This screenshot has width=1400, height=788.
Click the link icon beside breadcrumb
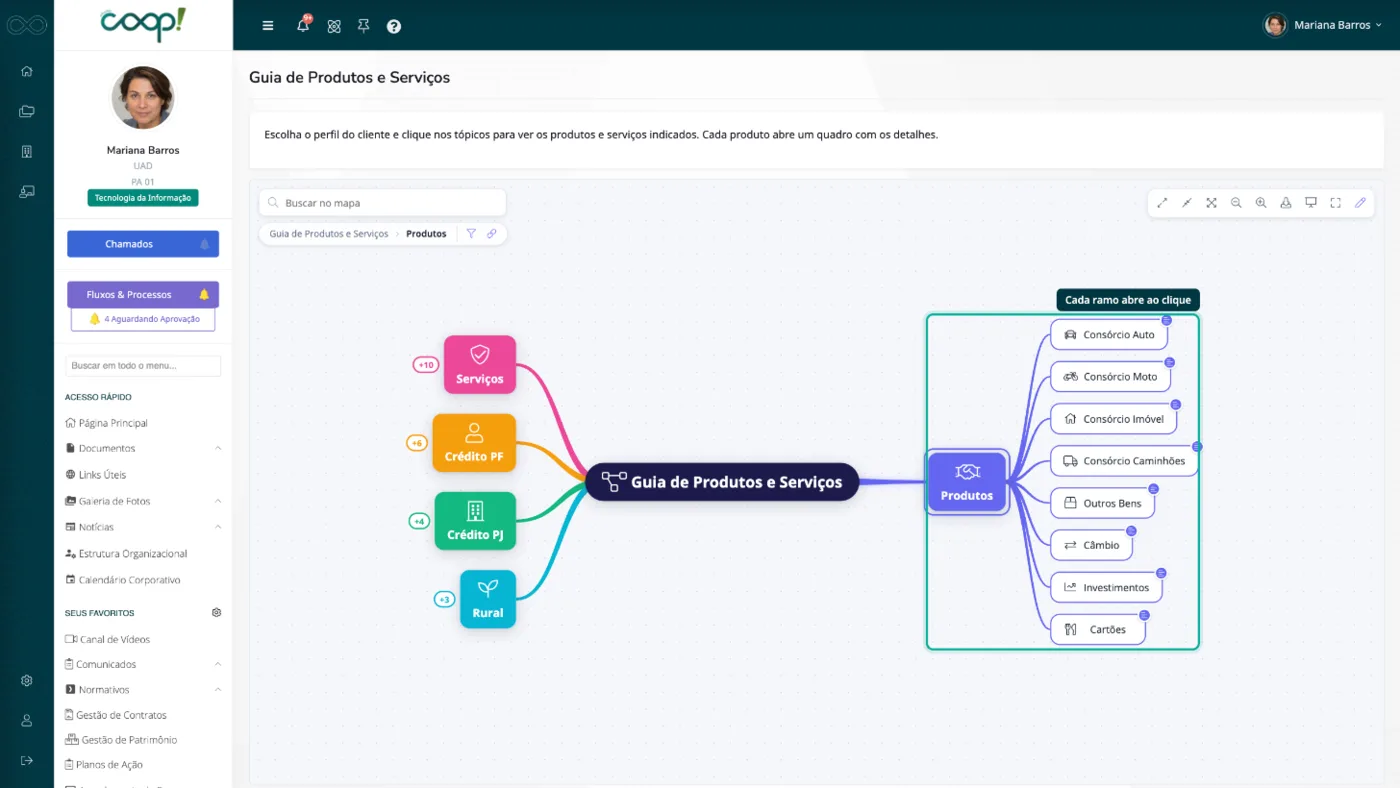[x=492, y=234]
